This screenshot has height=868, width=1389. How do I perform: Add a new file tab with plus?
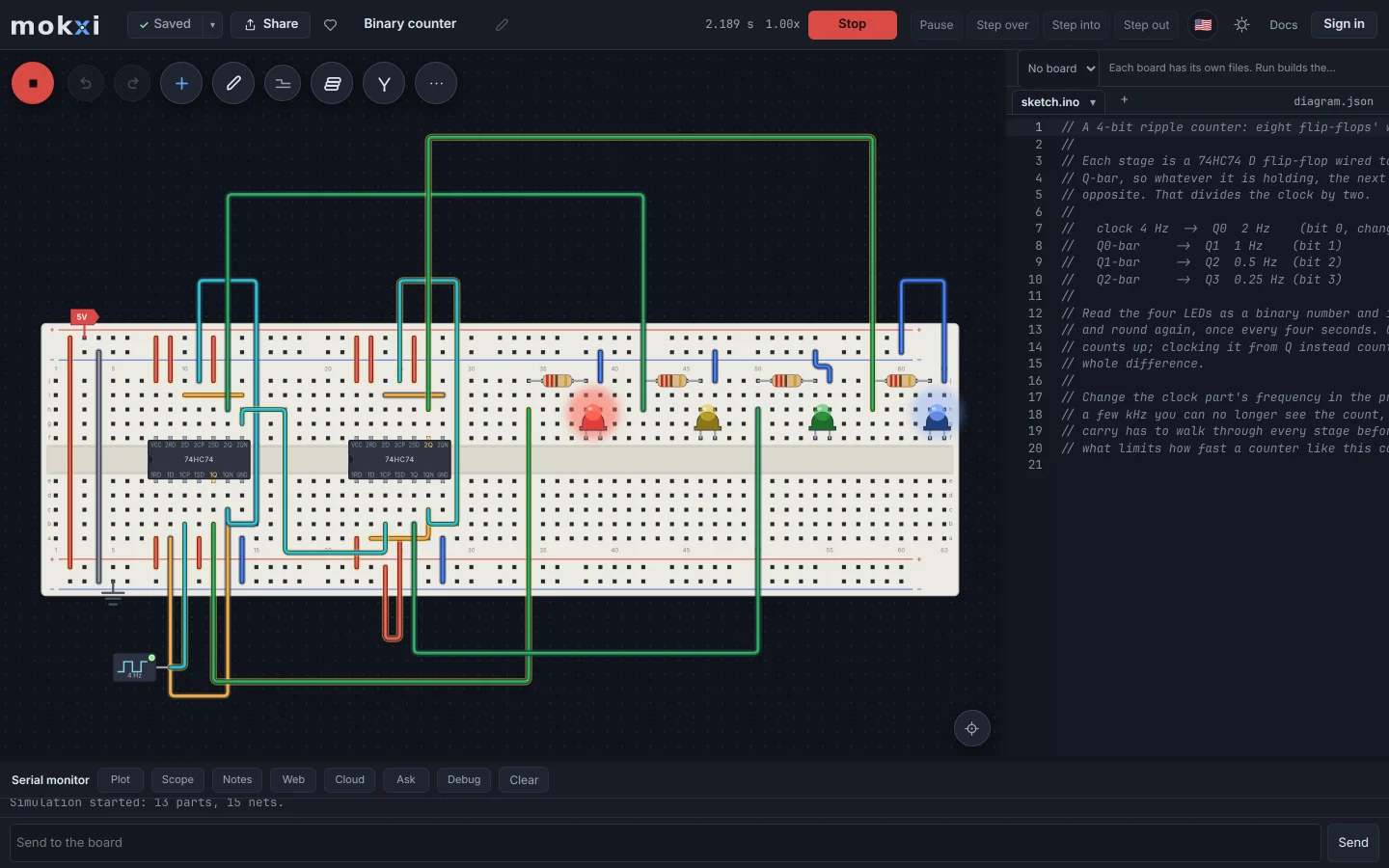(1124, 99)
